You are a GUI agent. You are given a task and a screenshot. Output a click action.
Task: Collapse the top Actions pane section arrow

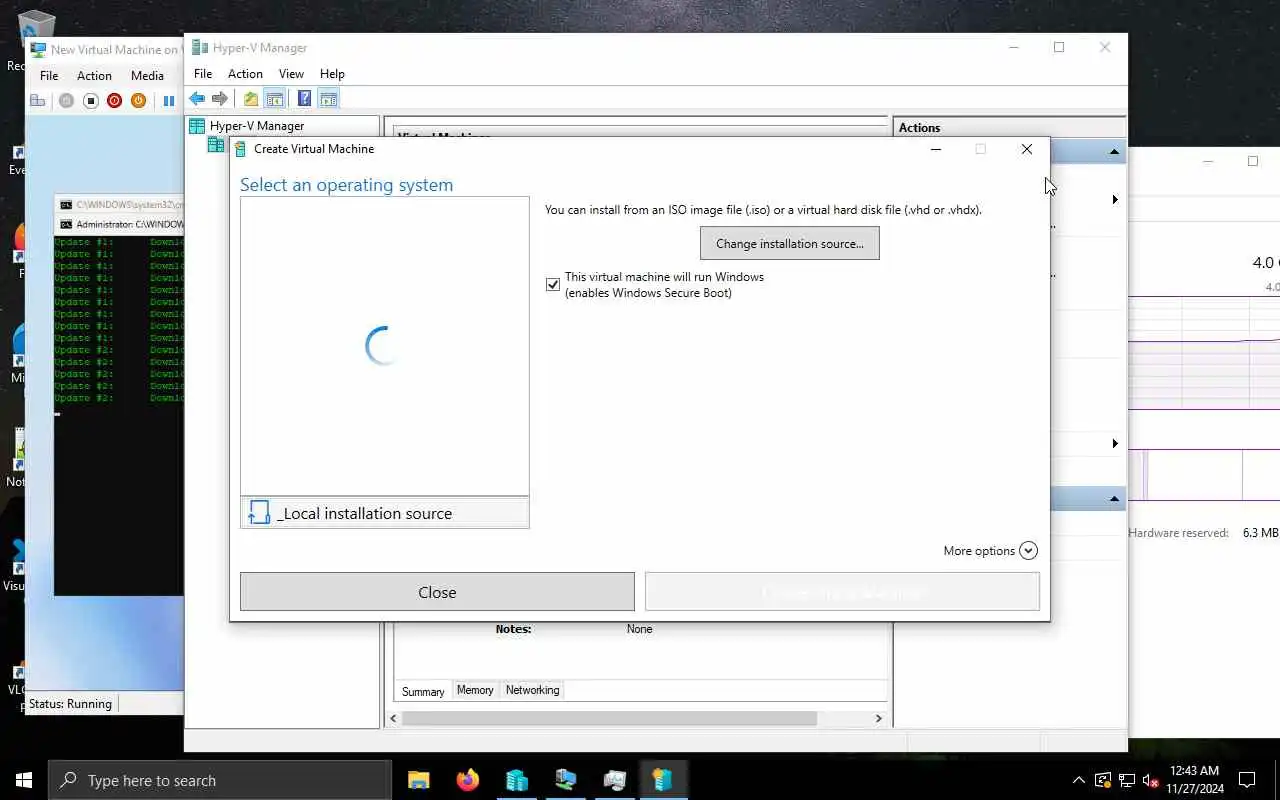click(1114, 152)
